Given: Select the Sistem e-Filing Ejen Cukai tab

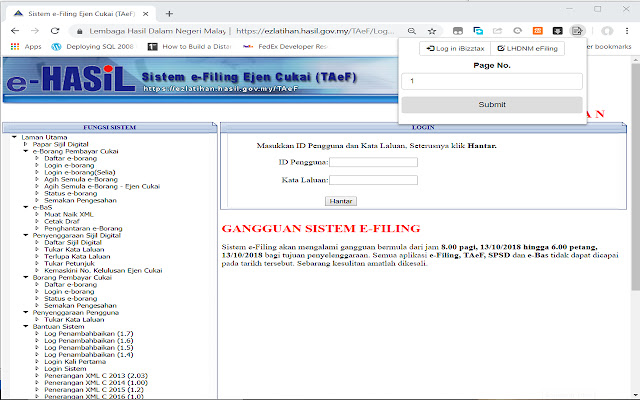Looking at the screenshot, I should point(81,14).
